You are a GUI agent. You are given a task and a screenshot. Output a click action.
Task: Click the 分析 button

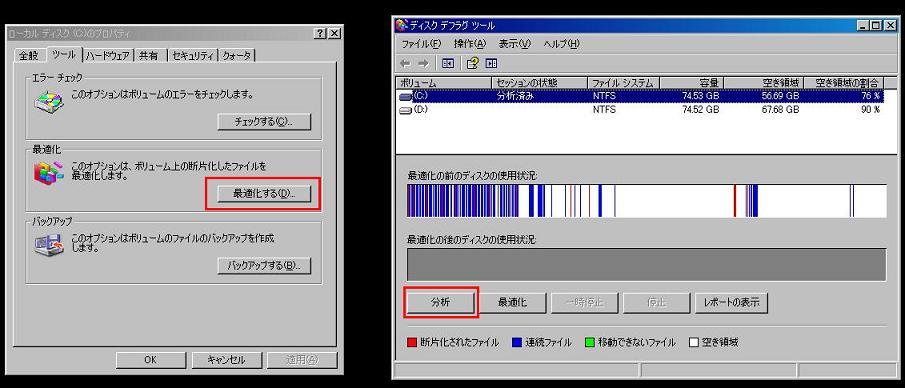click(441, 302)
